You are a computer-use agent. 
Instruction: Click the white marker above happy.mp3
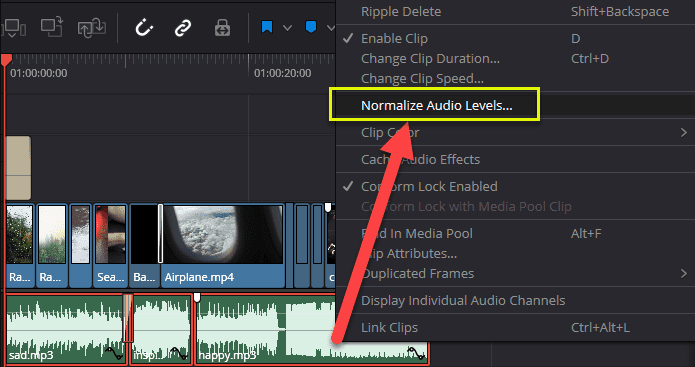pos(197,297)
